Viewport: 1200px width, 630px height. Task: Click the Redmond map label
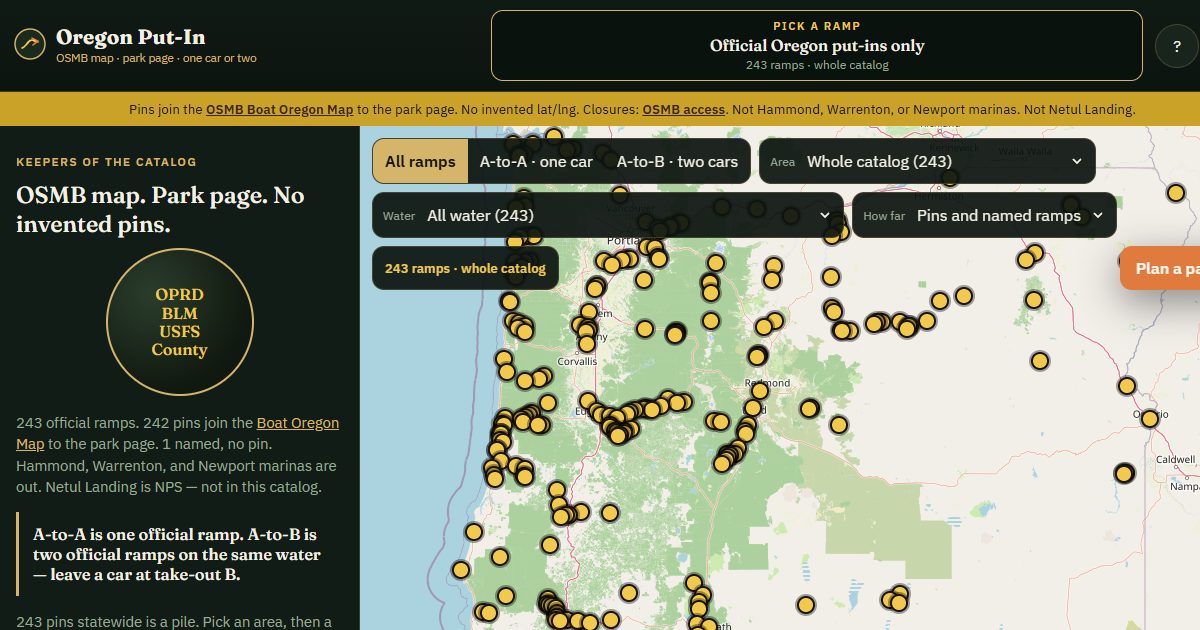point(768,383)
